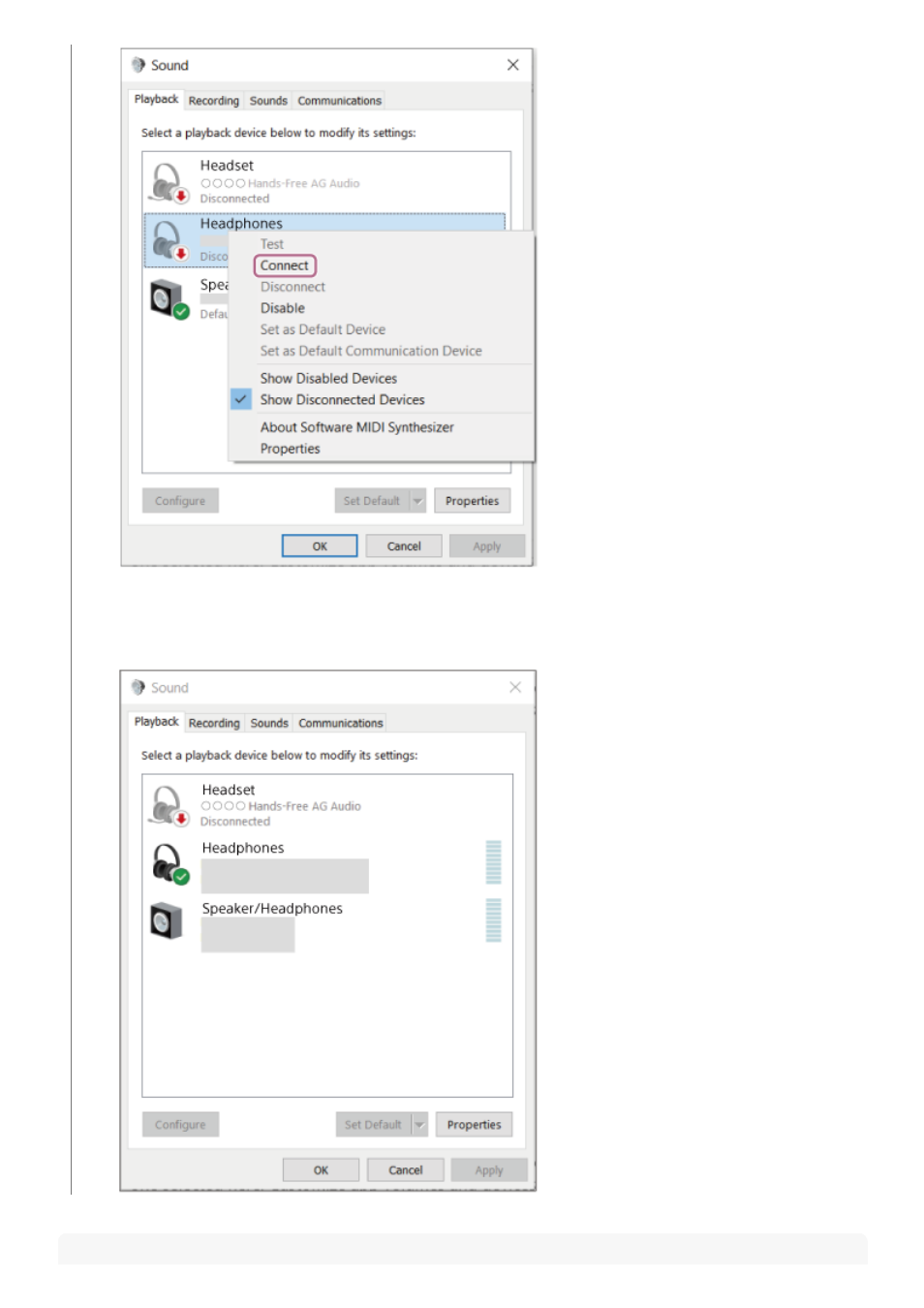The image size is (924, 1308).
Task: Enable Show Disabled Devices option
Action: (328, 378)
